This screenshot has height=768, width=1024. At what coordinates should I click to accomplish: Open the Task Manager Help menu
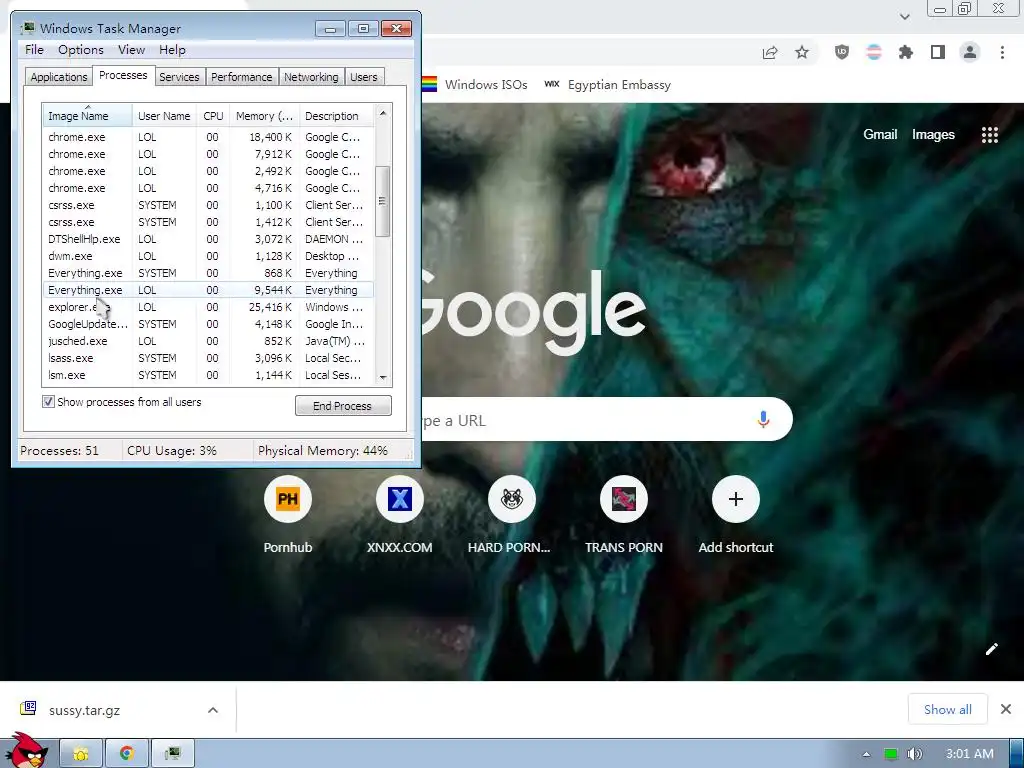click(172, 50)
